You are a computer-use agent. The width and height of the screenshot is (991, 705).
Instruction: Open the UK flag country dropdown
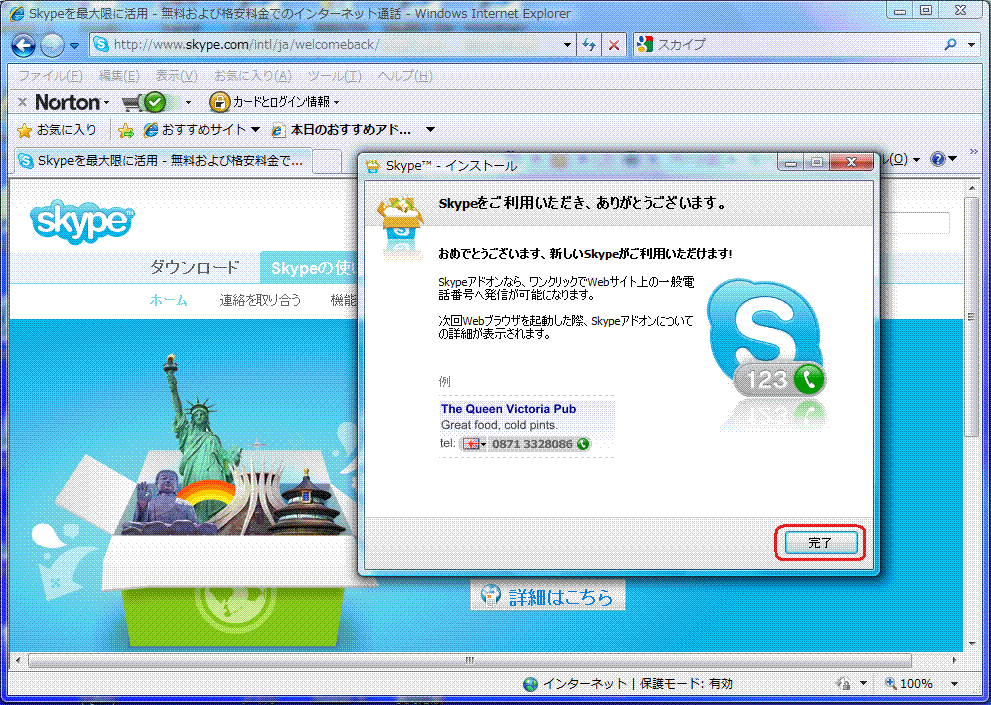click(x=474, y=444)
